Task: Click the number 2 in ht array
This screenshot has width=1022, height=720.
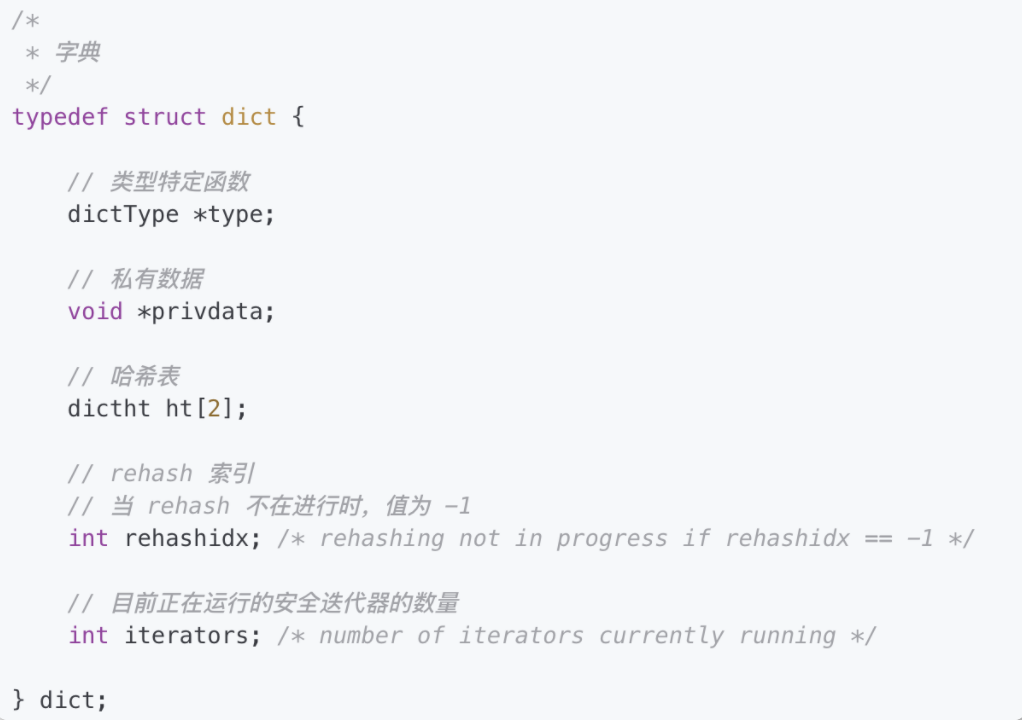Action: [213, 408]
